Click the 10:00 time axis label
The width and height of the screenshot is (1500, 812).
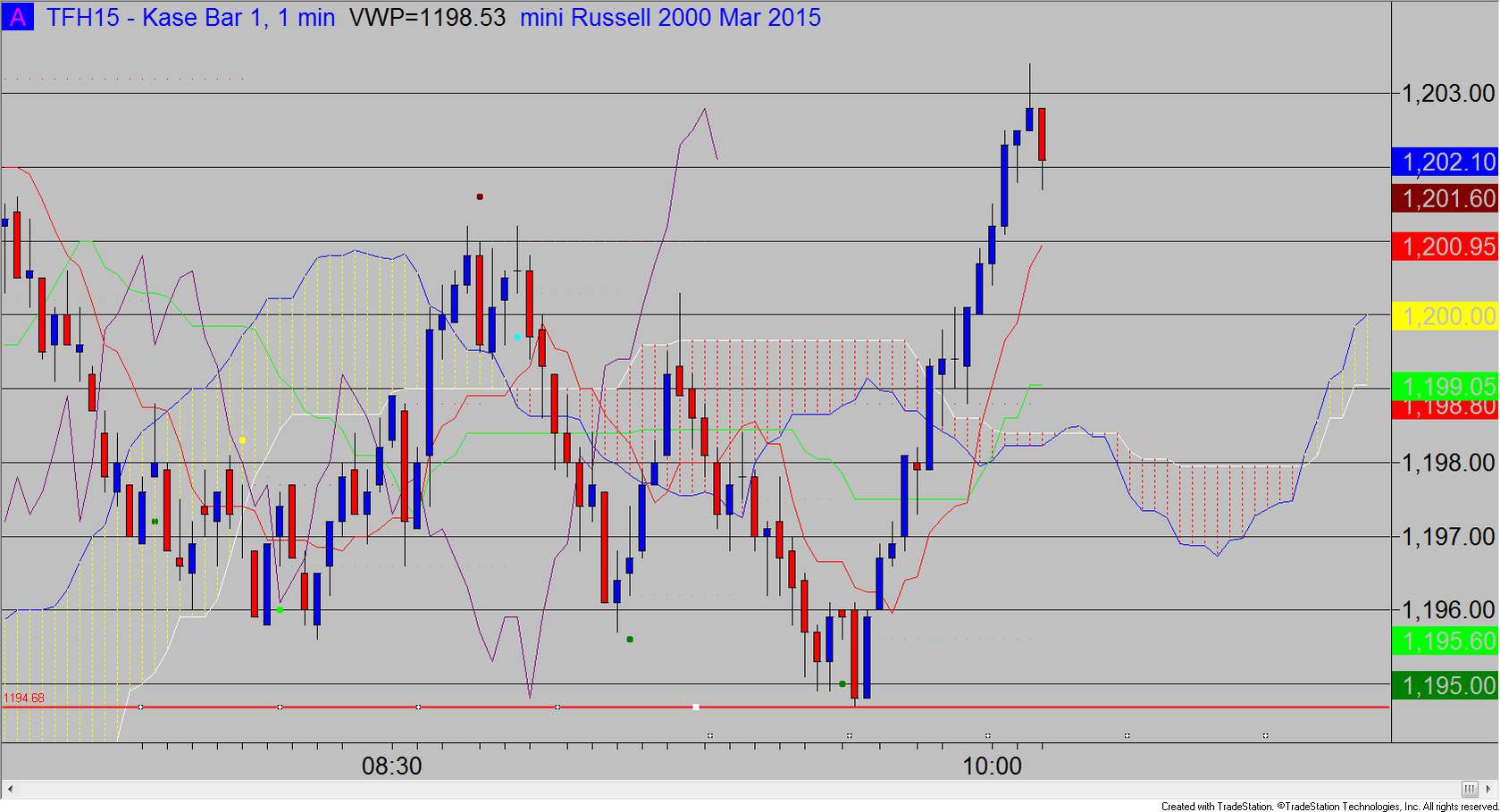click(992, 766)
